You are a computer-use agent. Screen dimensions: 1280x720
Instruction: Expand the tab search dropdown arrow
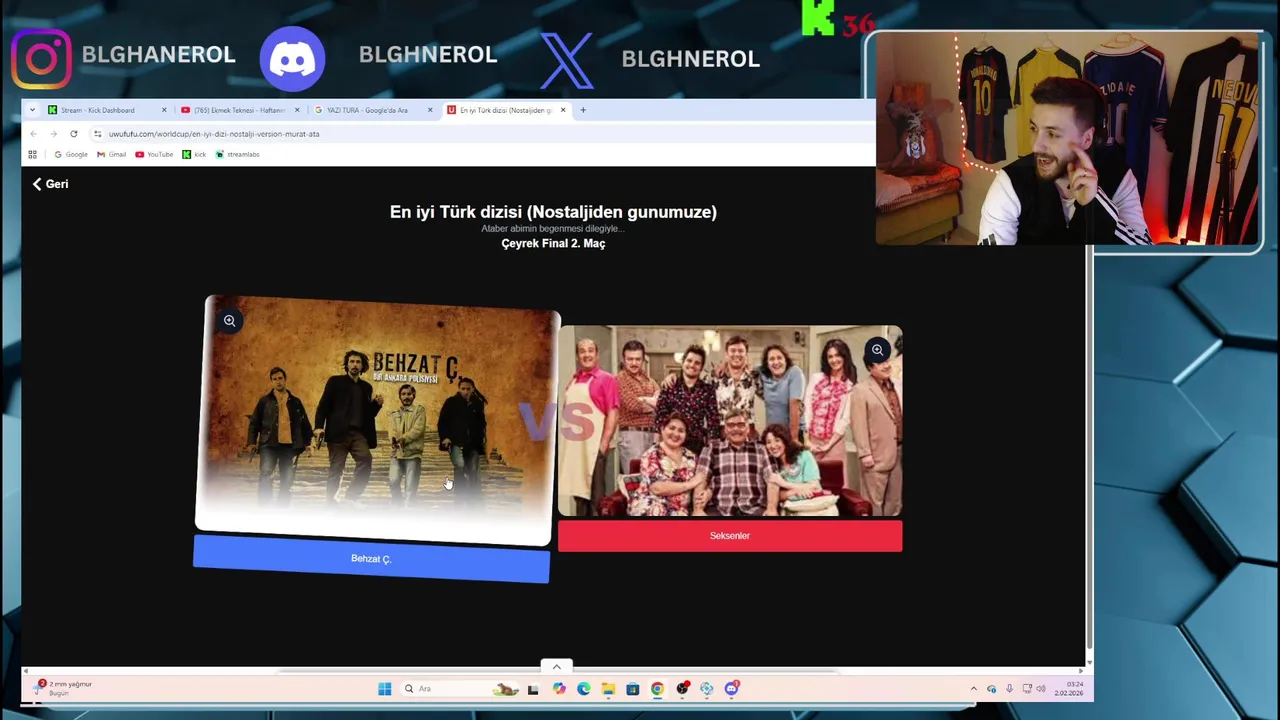32,110
